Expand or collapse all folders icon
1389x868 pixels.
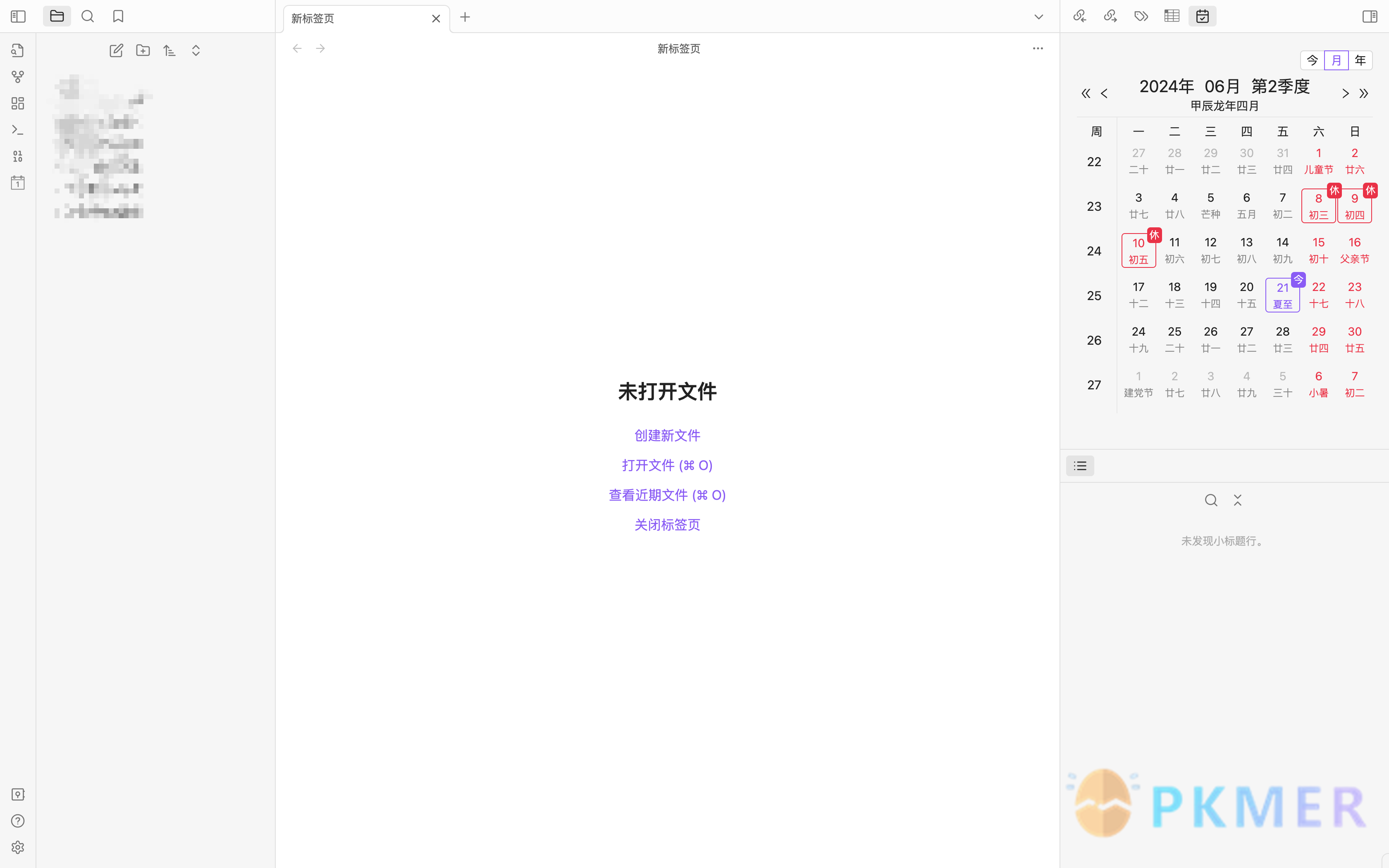click(x=196, y=50)
